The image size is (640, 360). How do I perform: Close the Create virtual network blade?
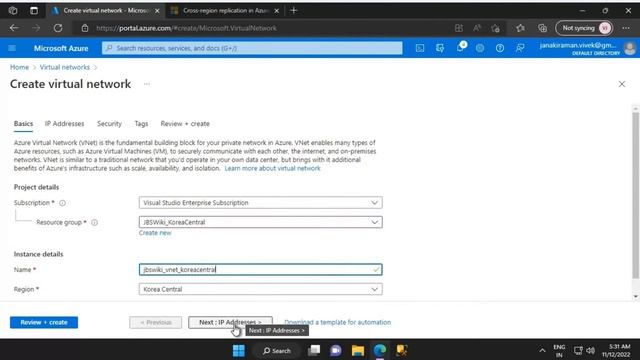[x=622, y=84]
